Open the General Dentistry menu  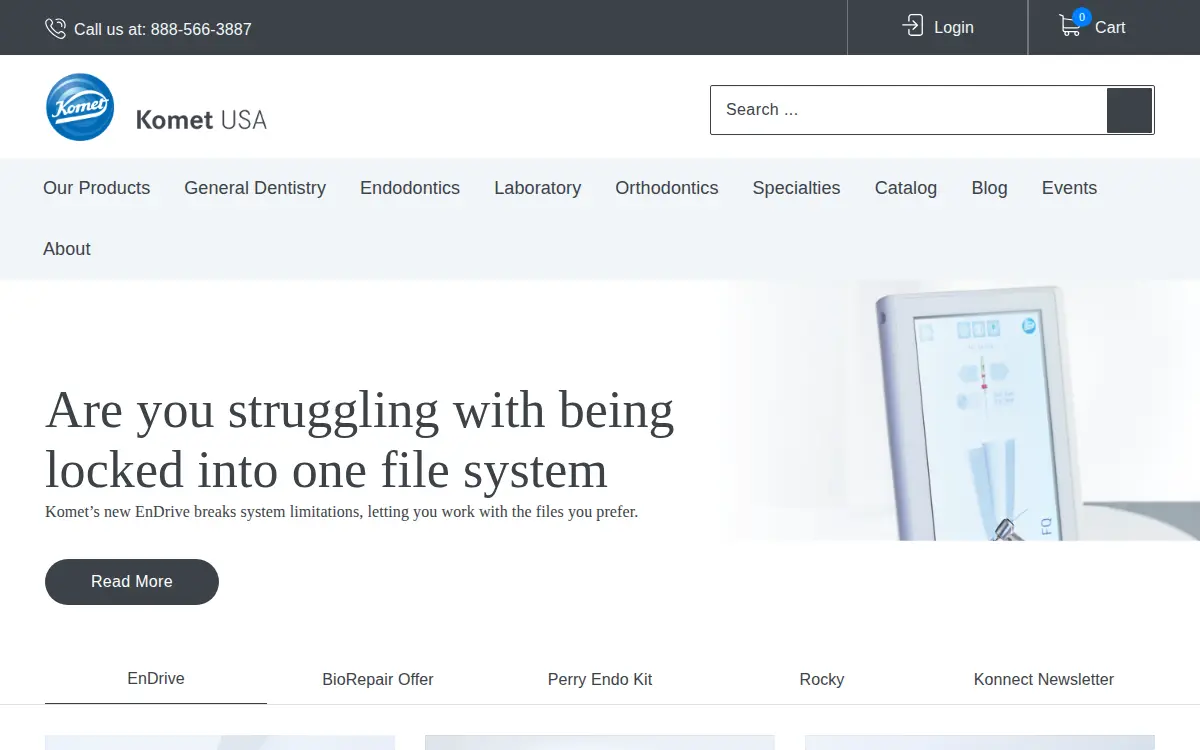pyautogui.click(x=255, y=188)
